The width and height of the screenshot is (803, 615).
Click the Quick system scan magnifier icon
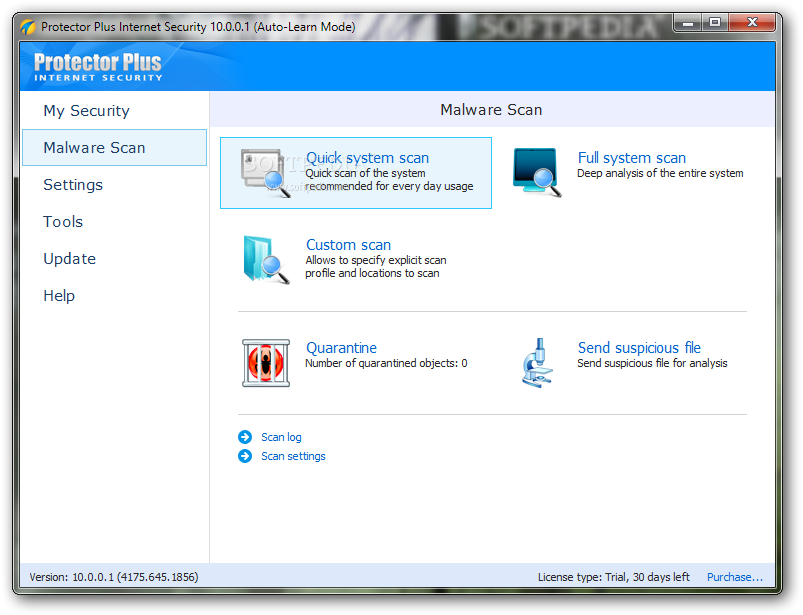265,173
